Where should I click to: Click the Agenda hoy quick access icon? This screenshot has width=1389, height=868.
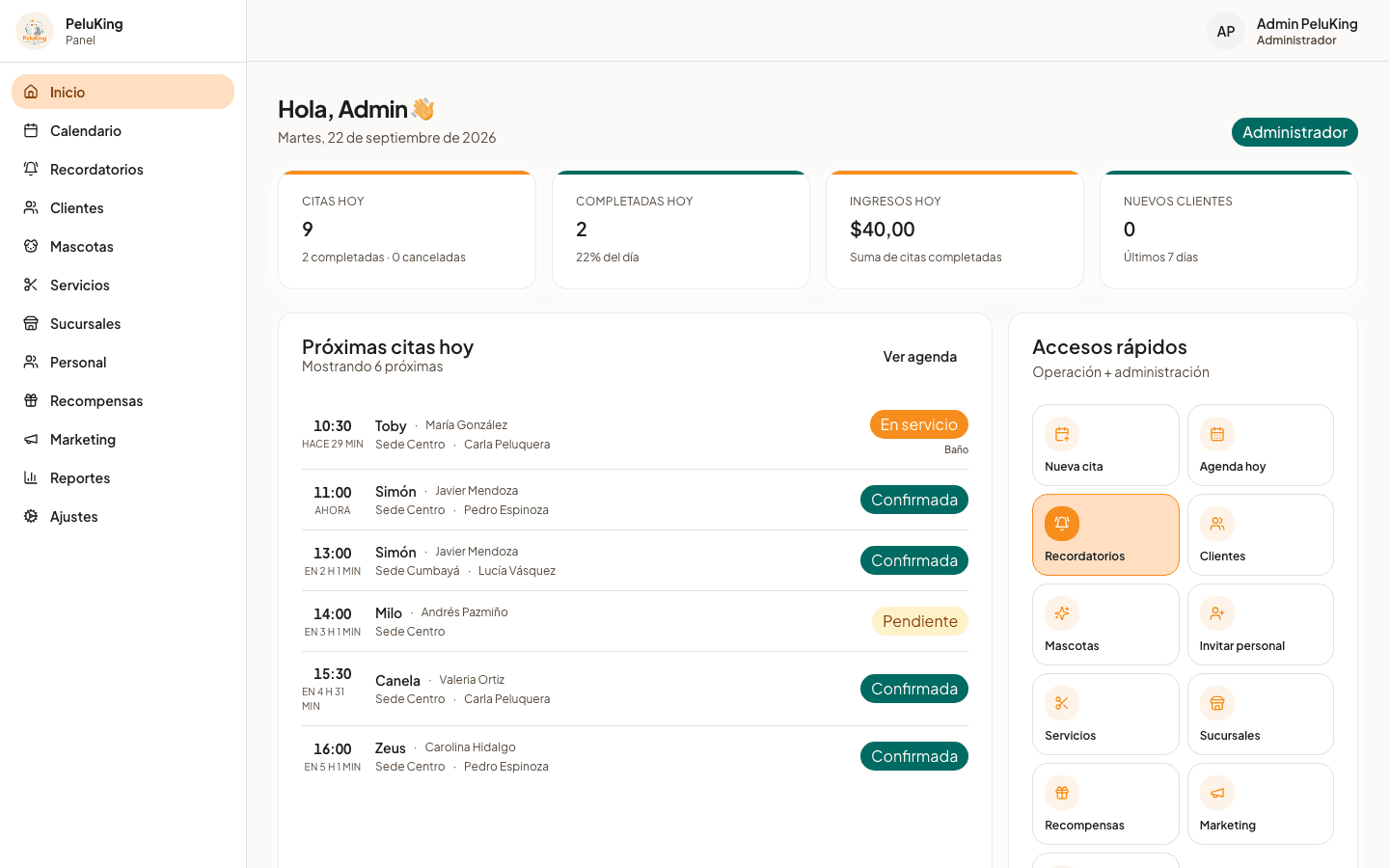point(1217,434)
